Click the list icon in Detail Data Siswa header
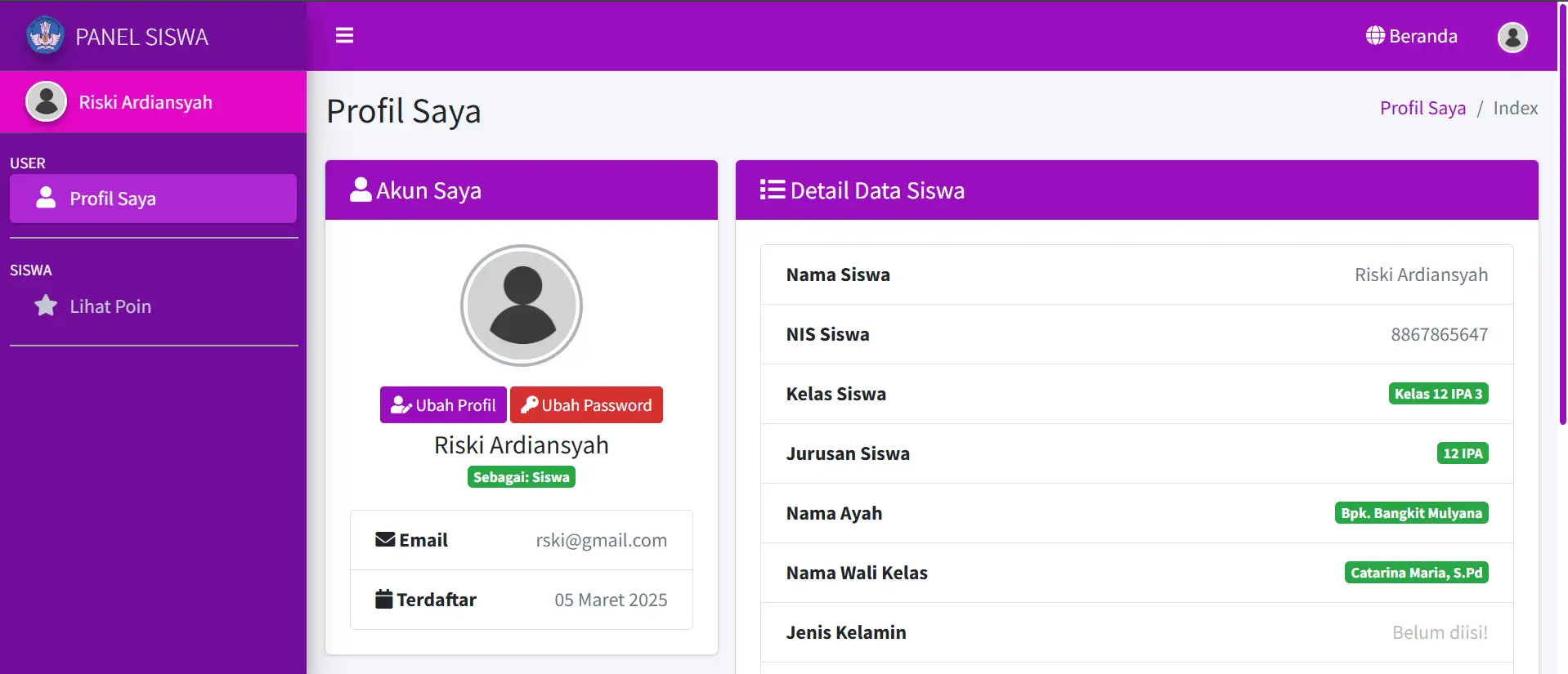 pos(773,190)
